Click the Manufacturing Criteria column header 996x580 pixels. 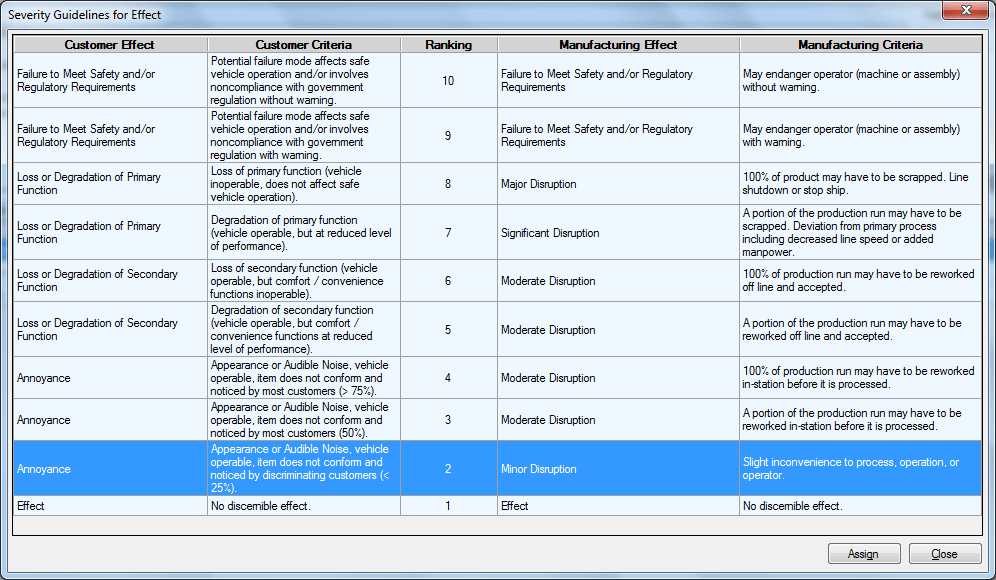point(860,45)
